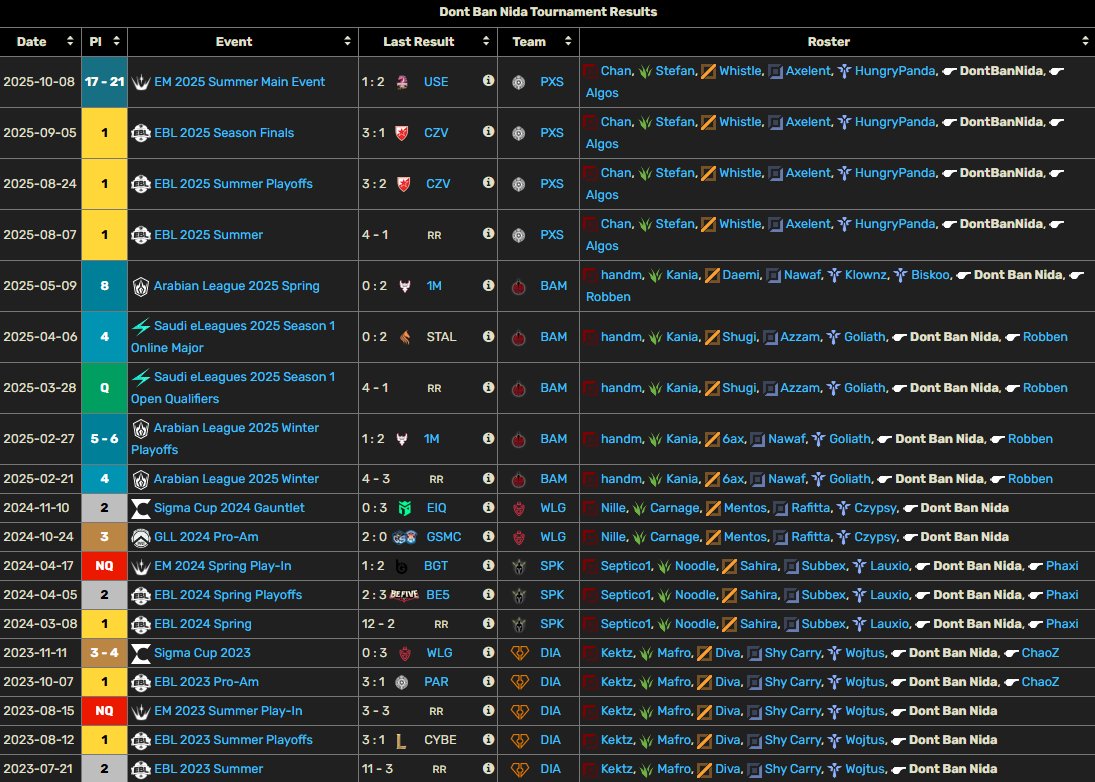The image size is (1095, 782).
Task: Open EBL 2025 Season Finals link
Action: pyautogui.click(x=224, y=133)
